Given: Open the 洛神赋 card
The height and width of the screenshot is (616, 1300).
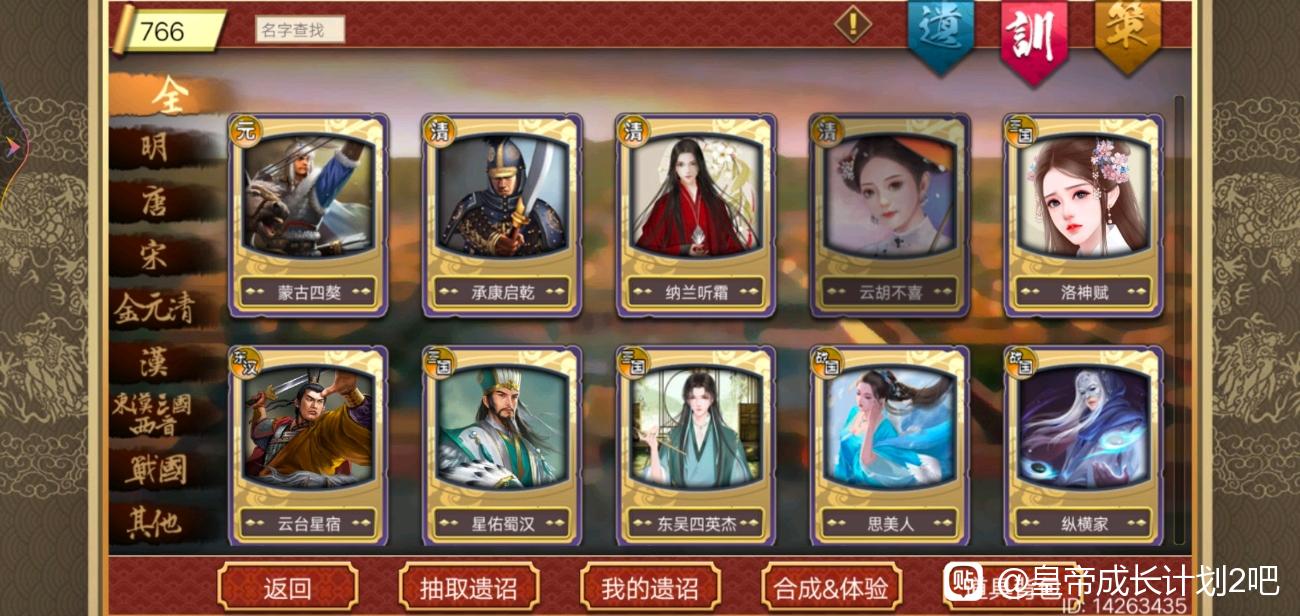Looking at the screenshot, I should (1084, 216).
